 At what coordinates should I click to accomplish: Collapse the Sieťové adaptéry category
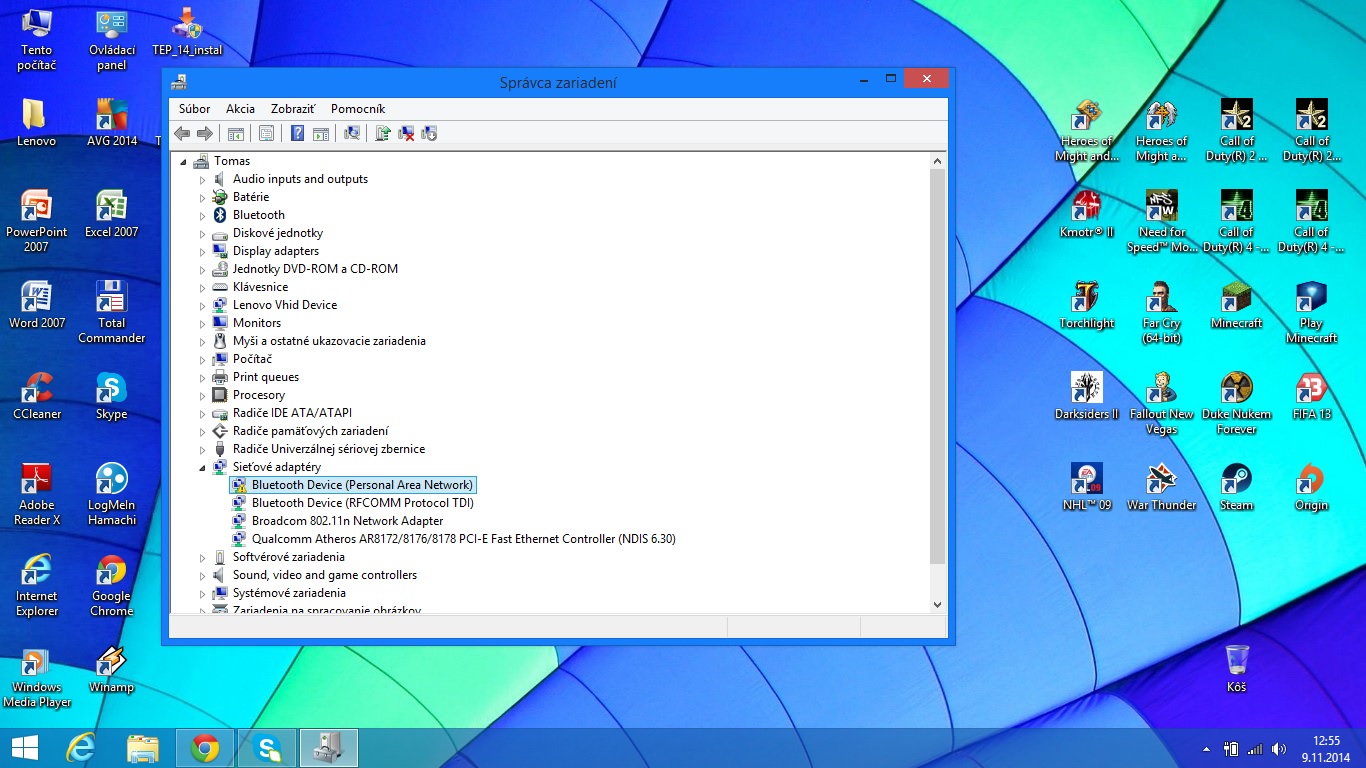point(202,468)
